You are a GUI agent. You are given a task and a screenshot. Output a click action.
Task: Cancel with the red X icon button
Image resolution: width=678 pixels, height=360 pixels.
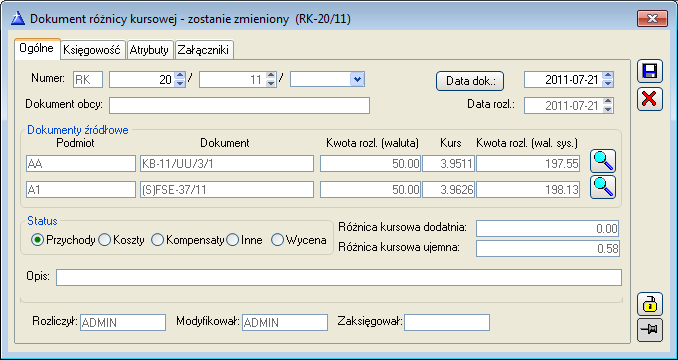pos(650,99)
